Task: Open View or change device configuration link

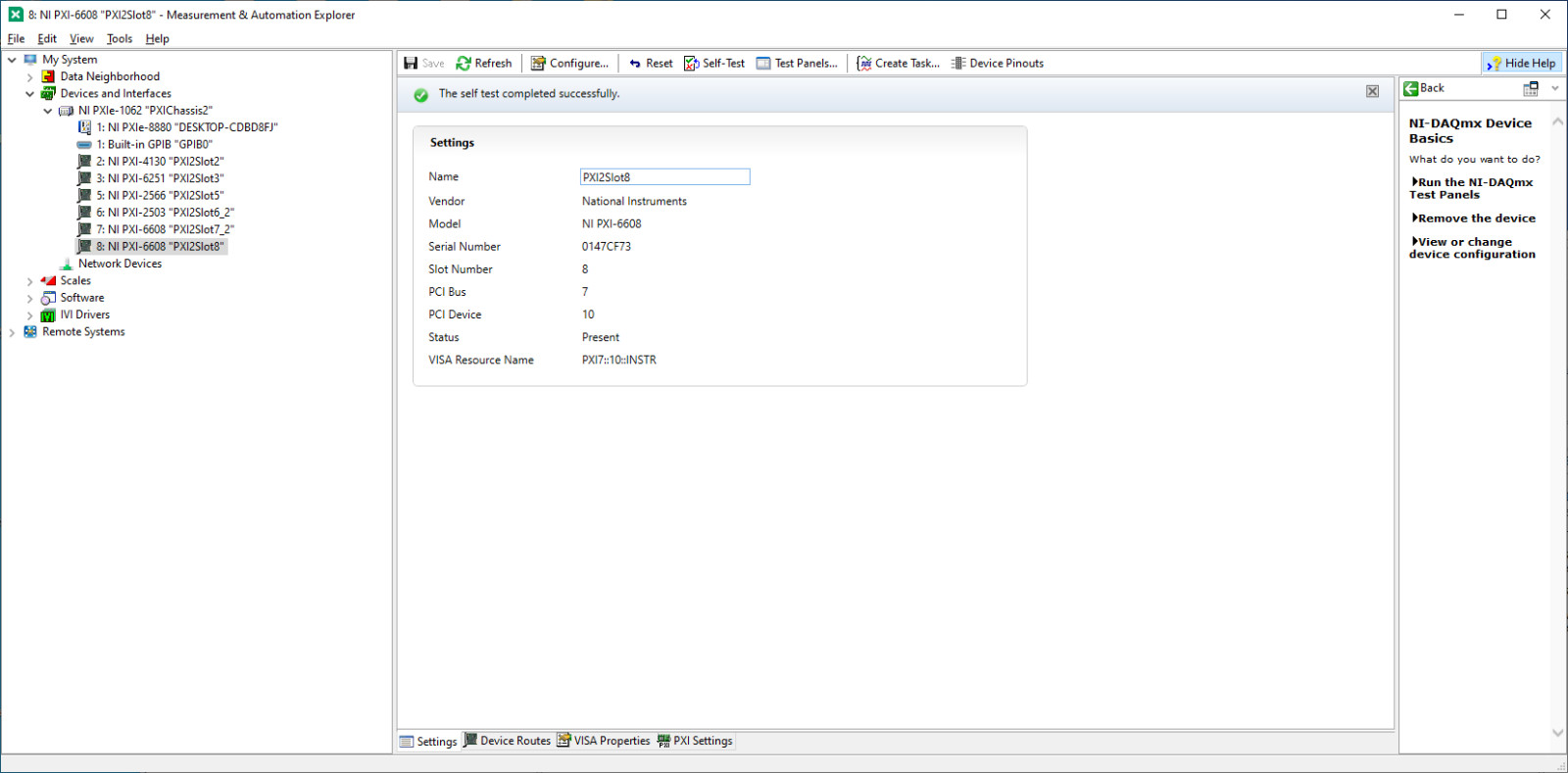Action: (x=1472, y=248)
